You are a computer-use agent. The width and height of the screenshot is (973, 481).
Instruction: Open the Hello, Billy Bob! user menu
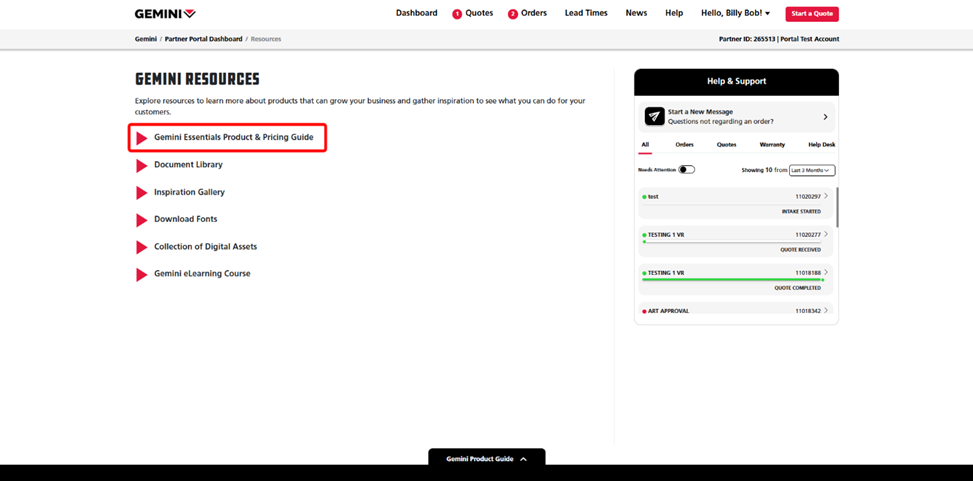(735, 14)
